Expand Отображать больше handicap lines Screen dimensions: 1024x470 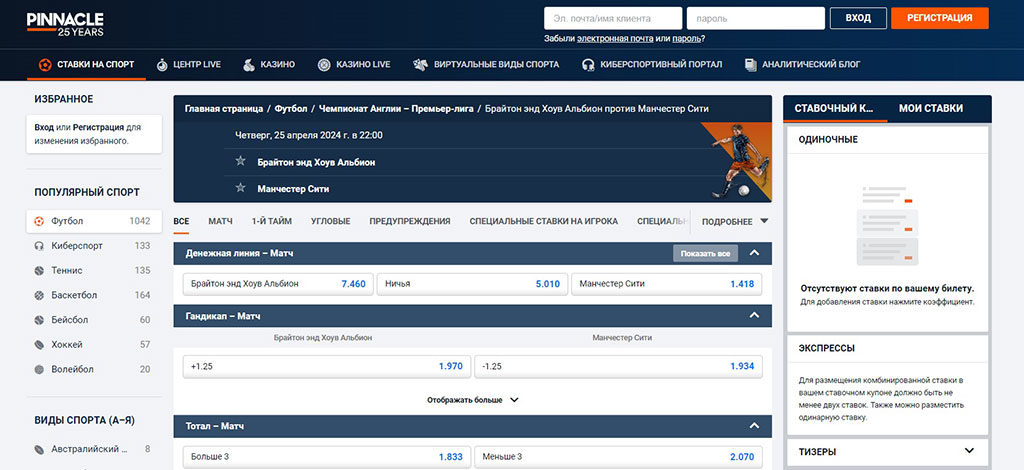(472, 400)
